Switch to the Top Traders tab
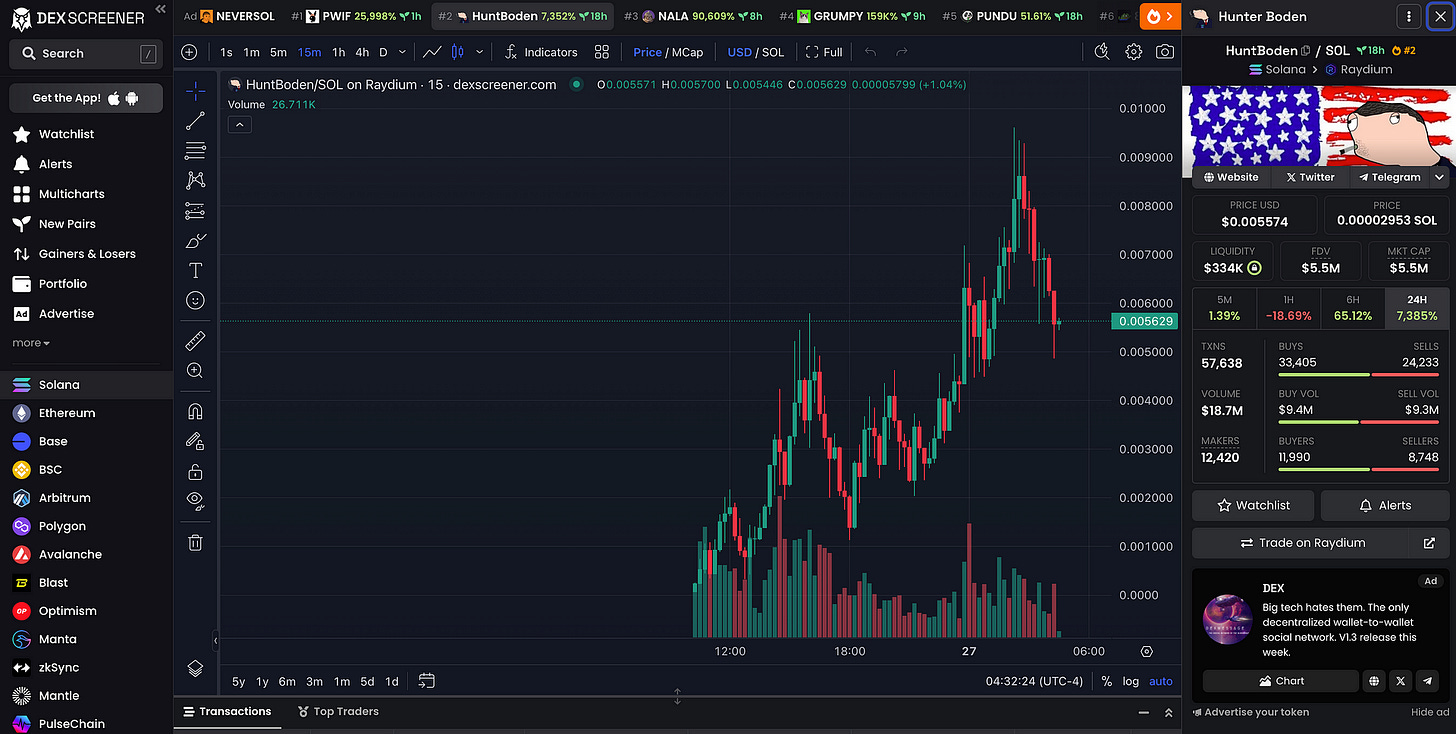Image resolution: width=1456 pixels, height=734 pixels. point(338,712)
